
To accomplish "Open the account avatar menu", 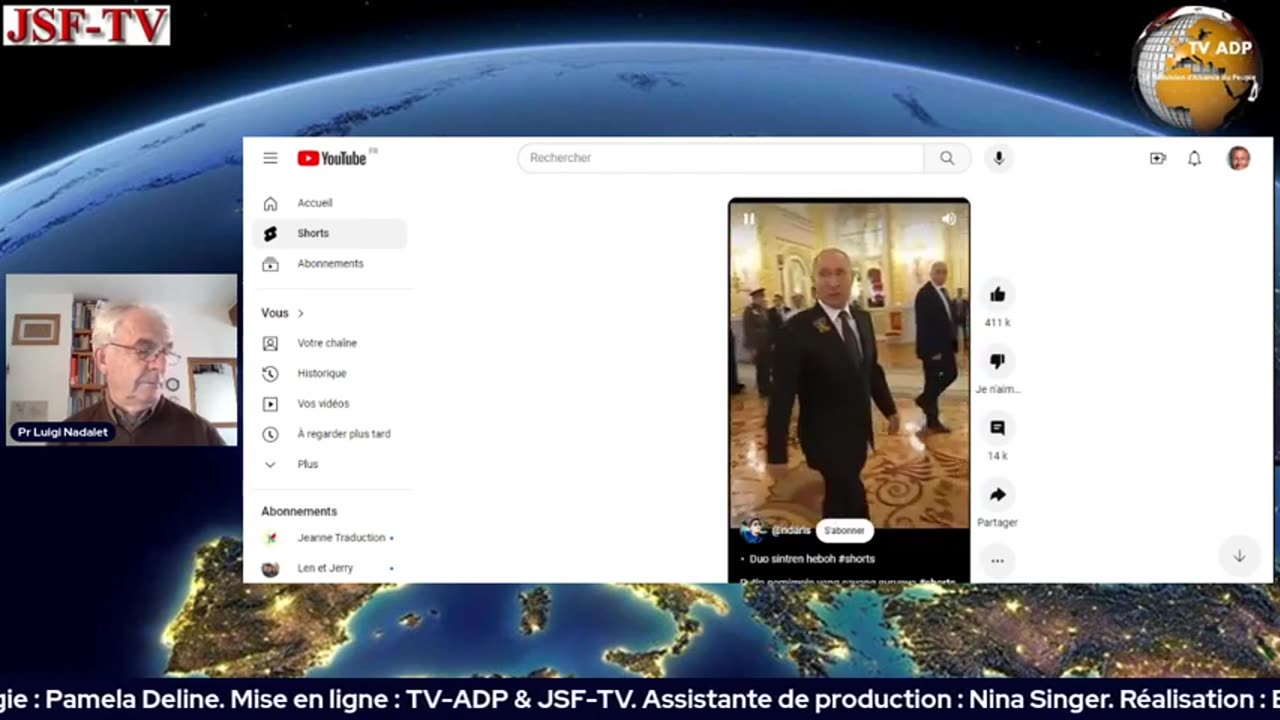I will pos(1238,158).
